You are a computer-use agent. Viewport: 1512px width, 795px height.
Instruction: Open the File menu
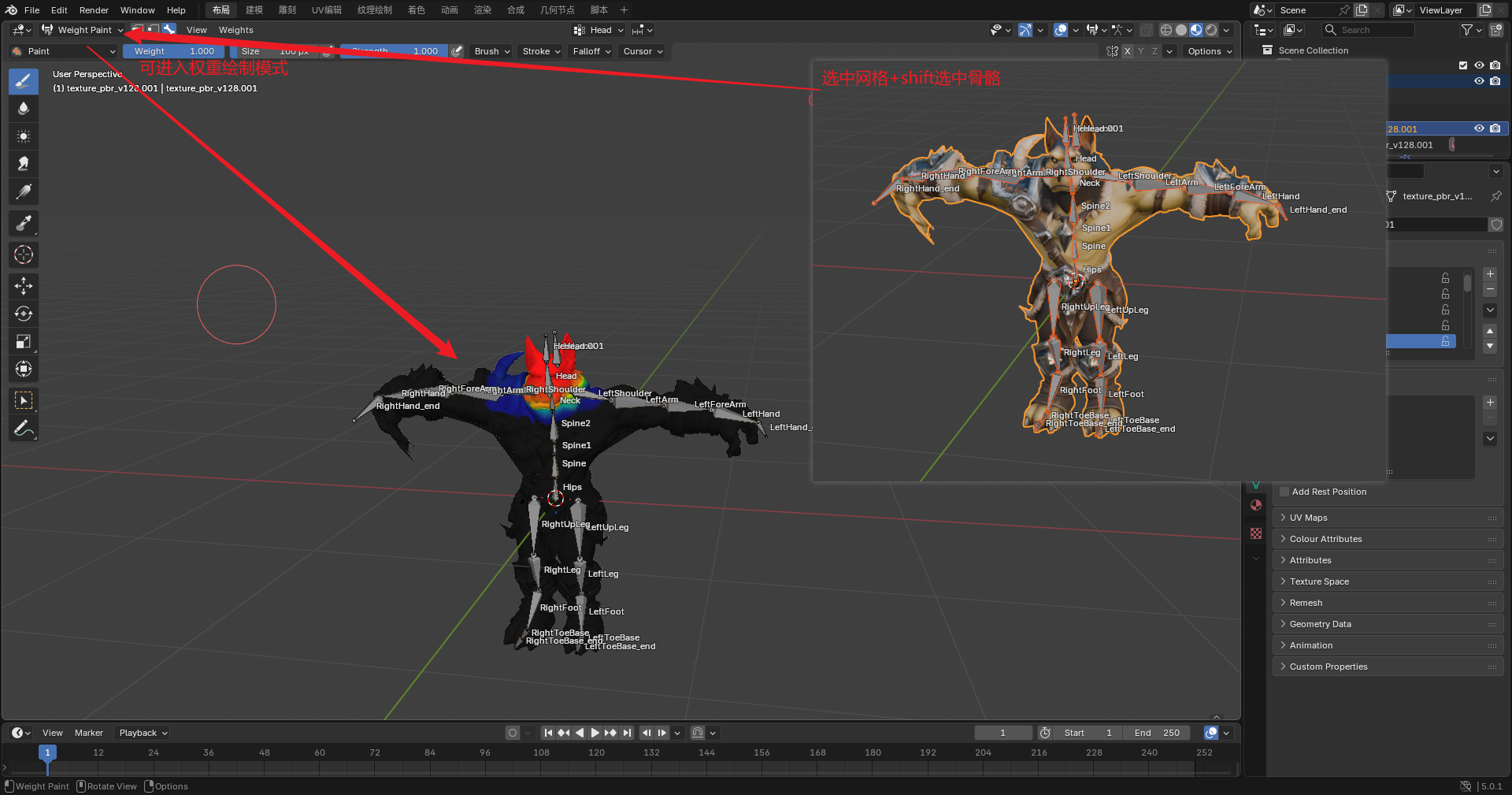31,10
